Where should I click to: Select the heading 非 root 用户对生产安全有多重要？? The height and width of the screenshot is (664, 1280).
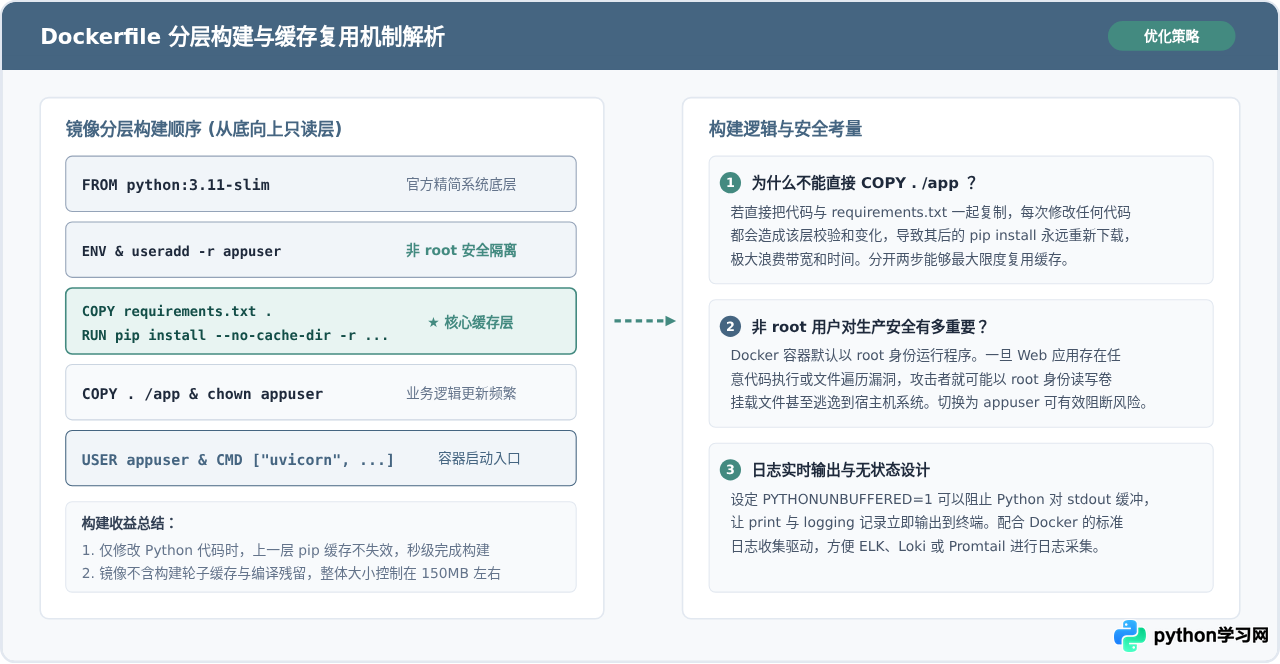[870, 327]
